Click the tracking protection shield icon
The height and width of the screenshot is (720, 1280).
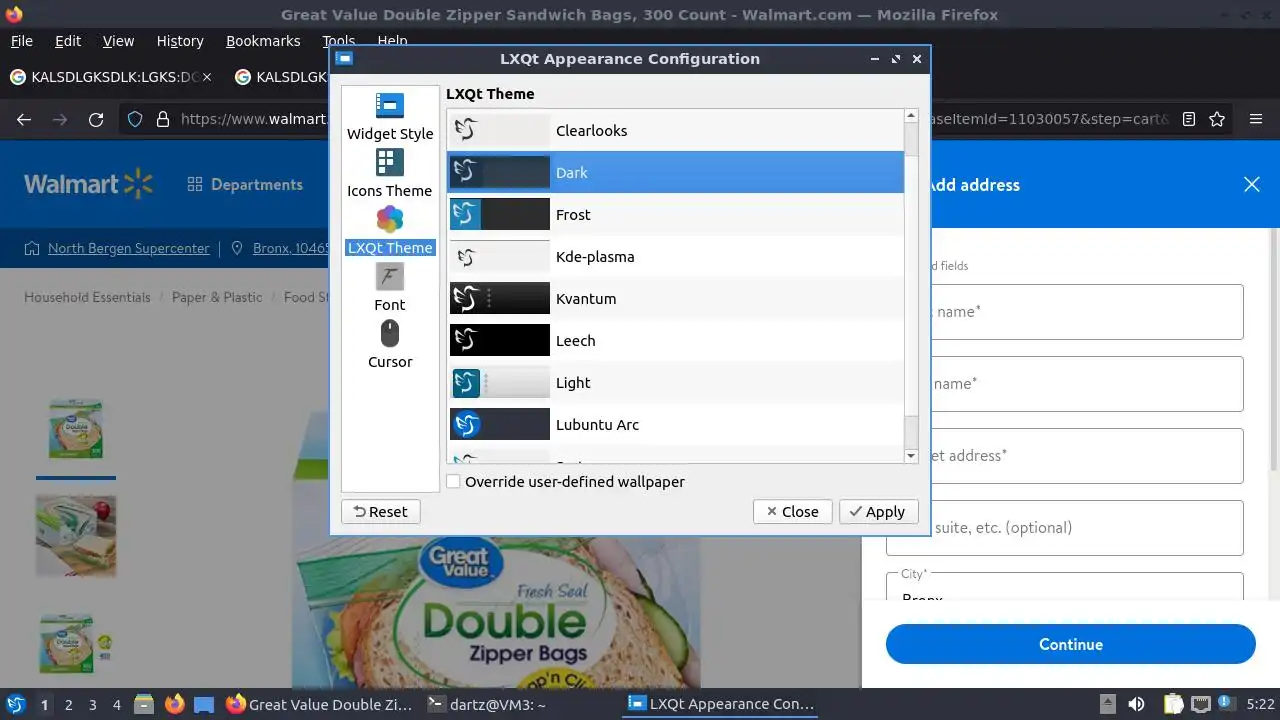point(135,120)
